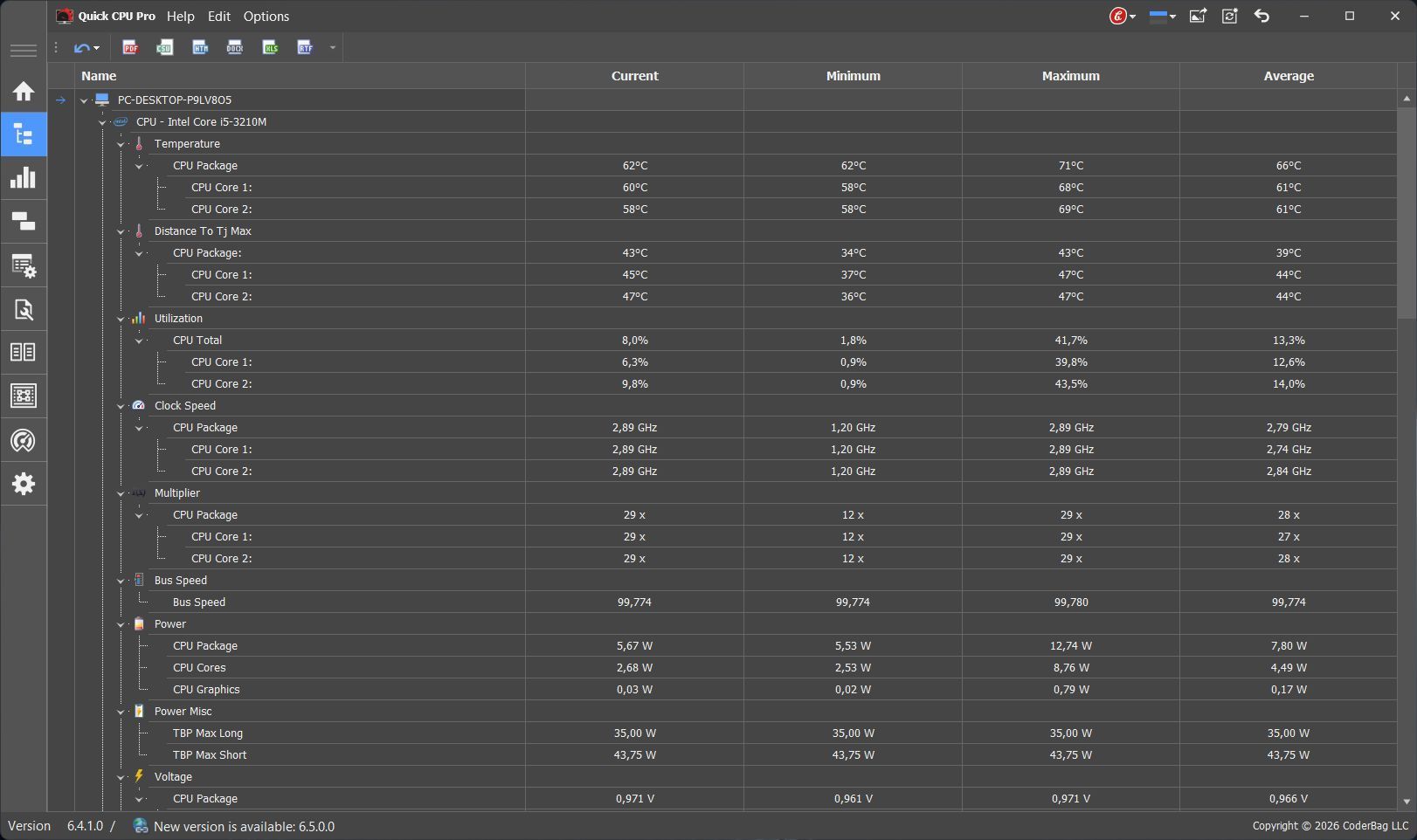Click the screenshot share icon in title bar
Screen dimensions: 1417x840
pyautogui.click(x=1198, y=16)
